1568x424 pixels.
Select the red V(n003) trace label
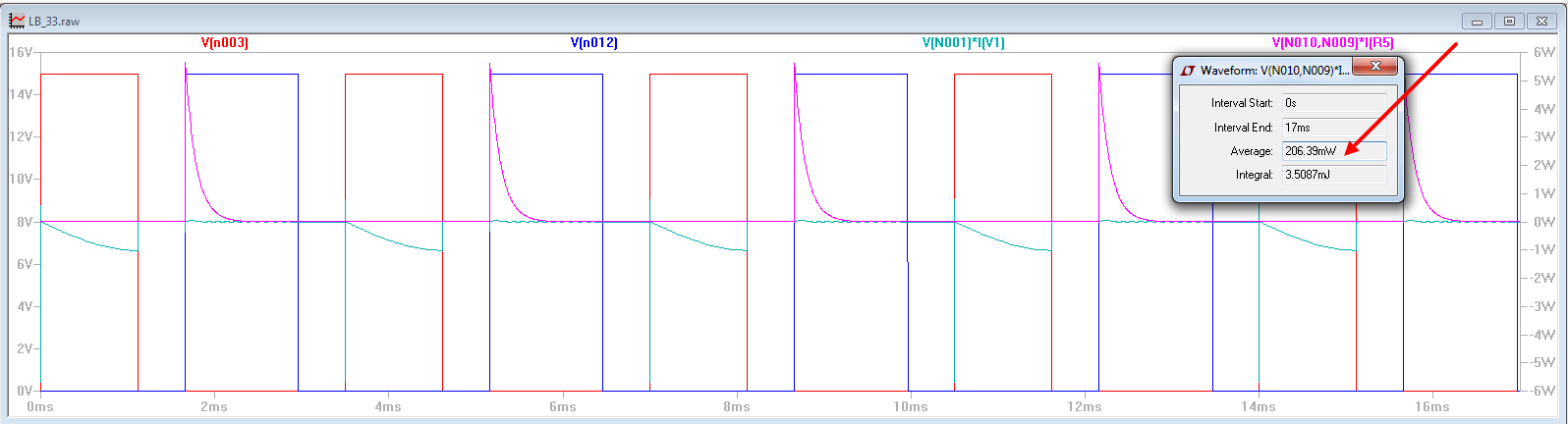coord(225,42)
